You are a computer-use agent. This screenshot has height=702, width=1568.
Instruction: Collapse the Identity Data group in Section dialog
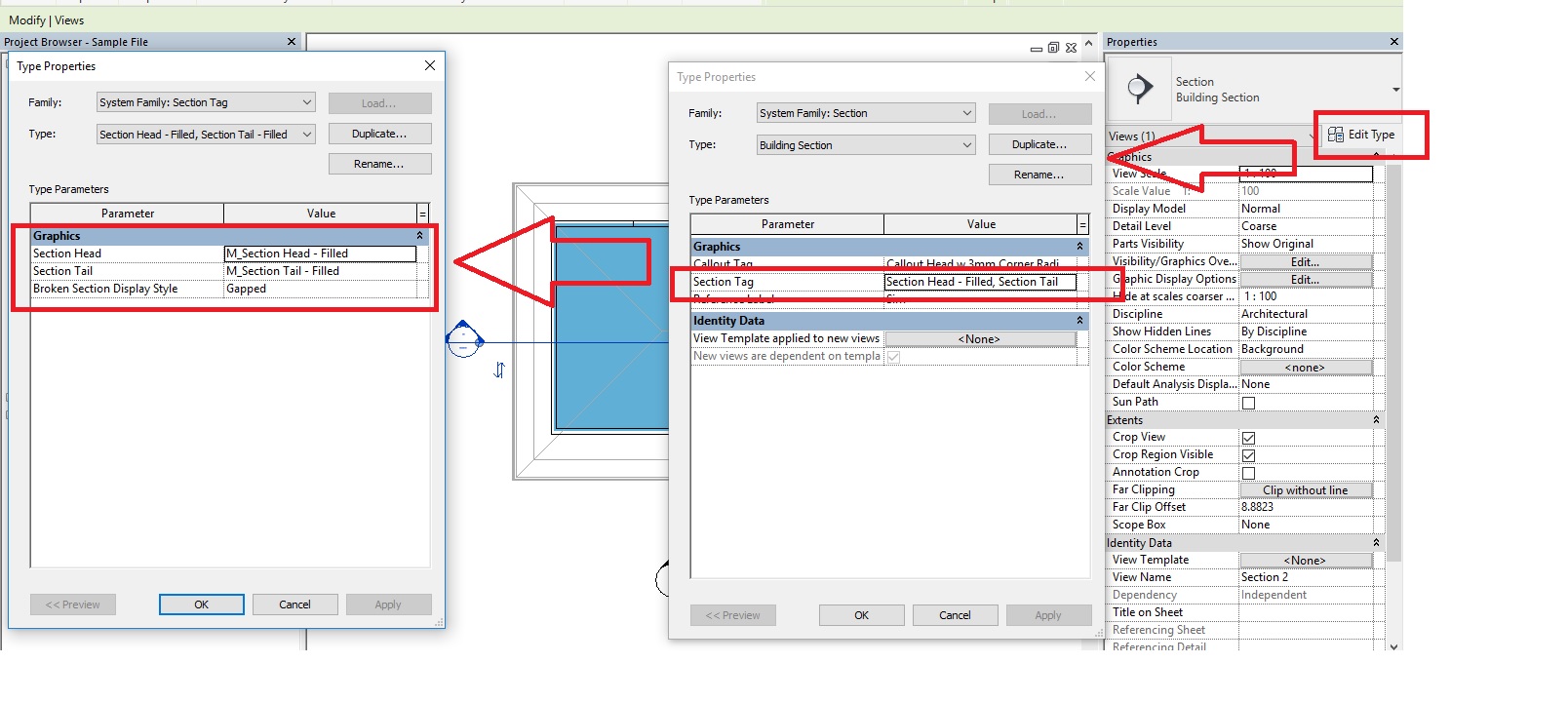click(1079, 321)
